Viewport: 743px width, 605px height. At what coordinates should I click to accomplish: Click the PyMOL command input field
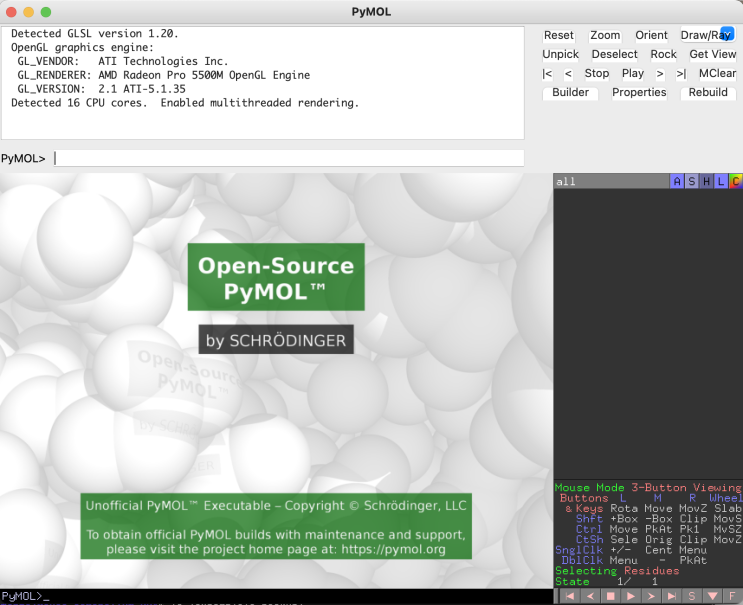click(x=288, y=158)
